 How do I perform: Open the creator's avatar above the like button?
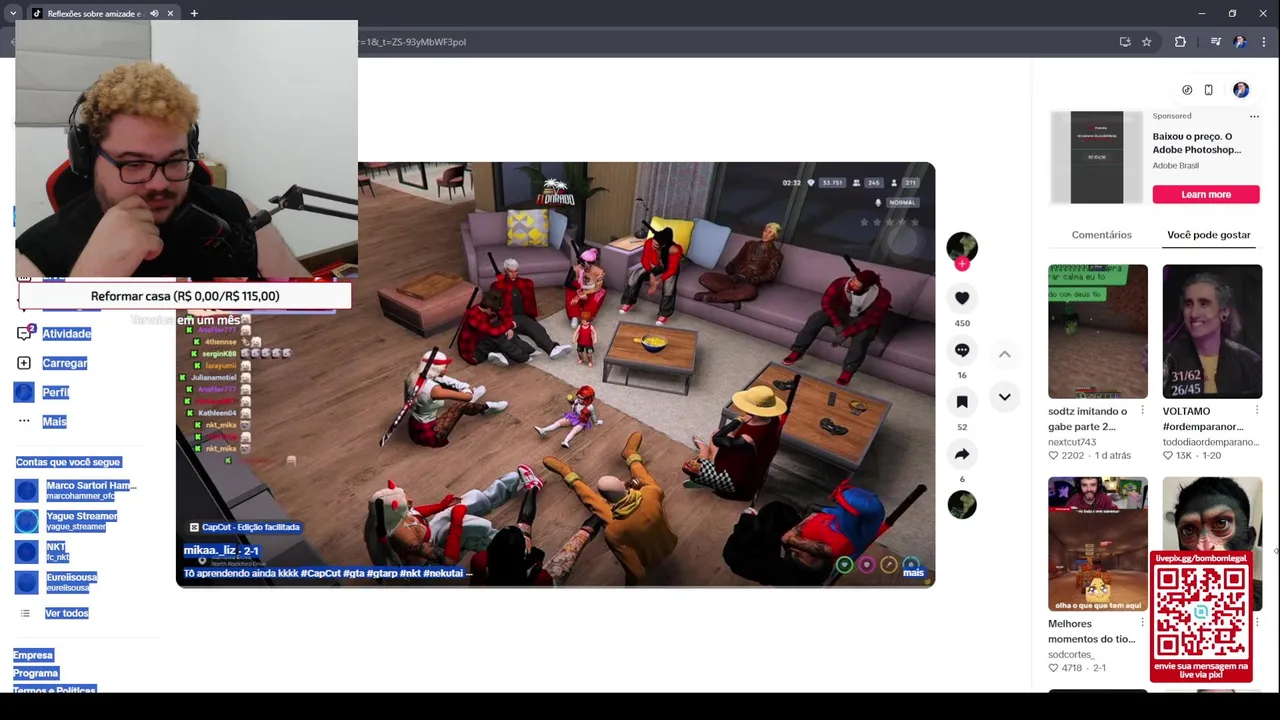962,247
